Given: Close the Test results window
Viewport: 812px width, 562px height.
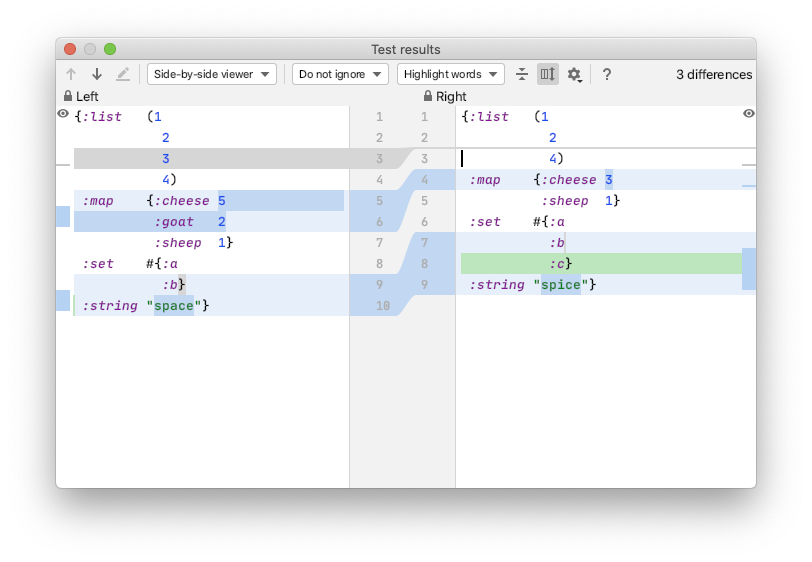Looking at the screenshot, I should [x=70, y=49].
